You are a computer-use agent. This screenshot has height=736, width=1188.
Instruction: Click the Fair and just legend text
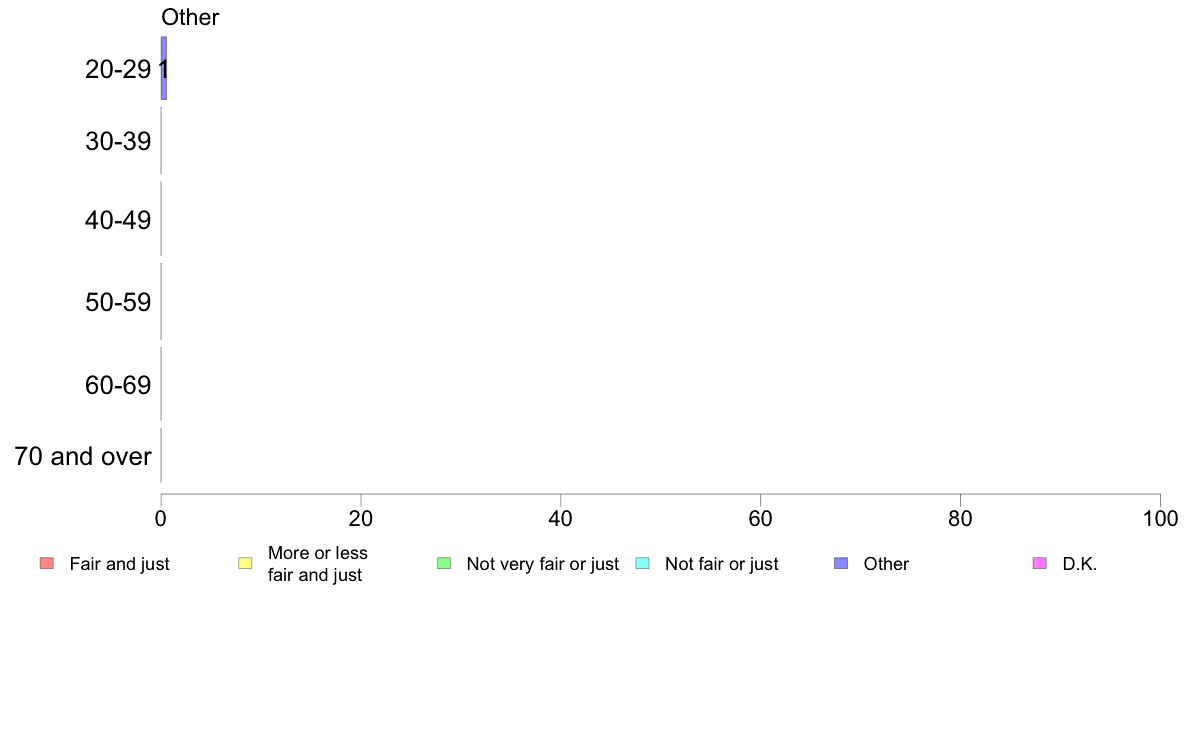click(120, 564)
